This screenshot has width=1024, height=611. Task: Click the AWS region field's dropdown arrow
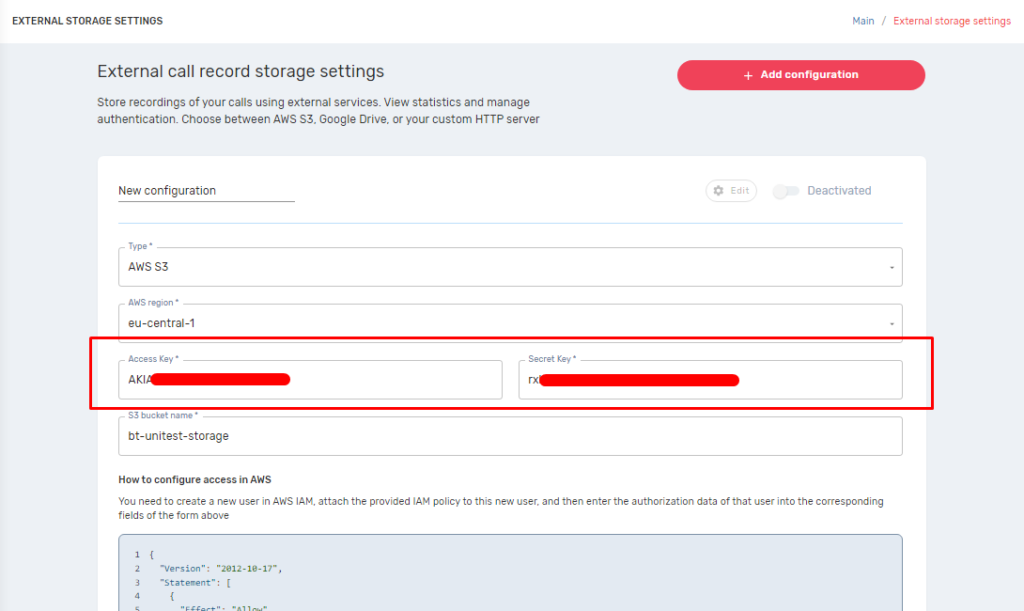(x=891, y=324)
